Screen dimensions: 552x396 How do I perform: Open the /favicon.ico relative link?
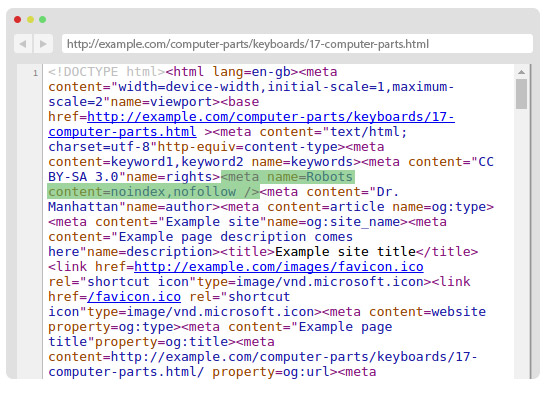click(134, 297)
